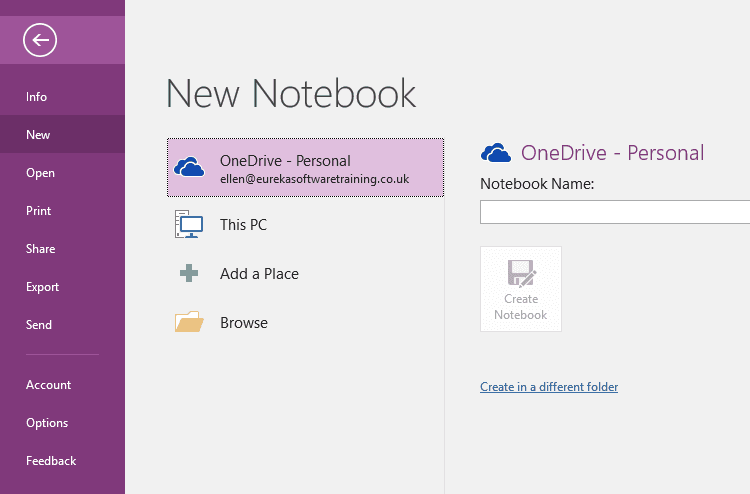Viewport: 750px width, 494px height.
Task: Click the Notebook Name: label
Action: pos(537,184)
